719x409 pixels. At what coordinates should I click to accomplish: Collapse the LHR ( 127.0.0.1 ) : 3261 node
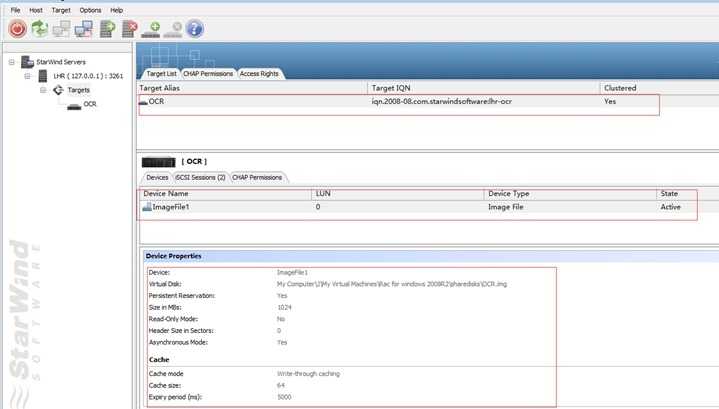point(27,76)
